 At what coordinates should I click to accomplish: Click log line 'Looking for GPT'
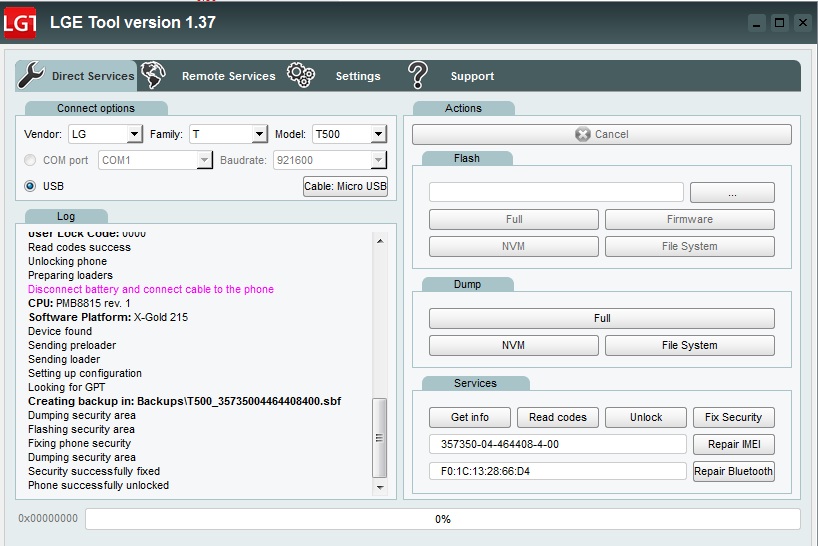tap(67, 387)
